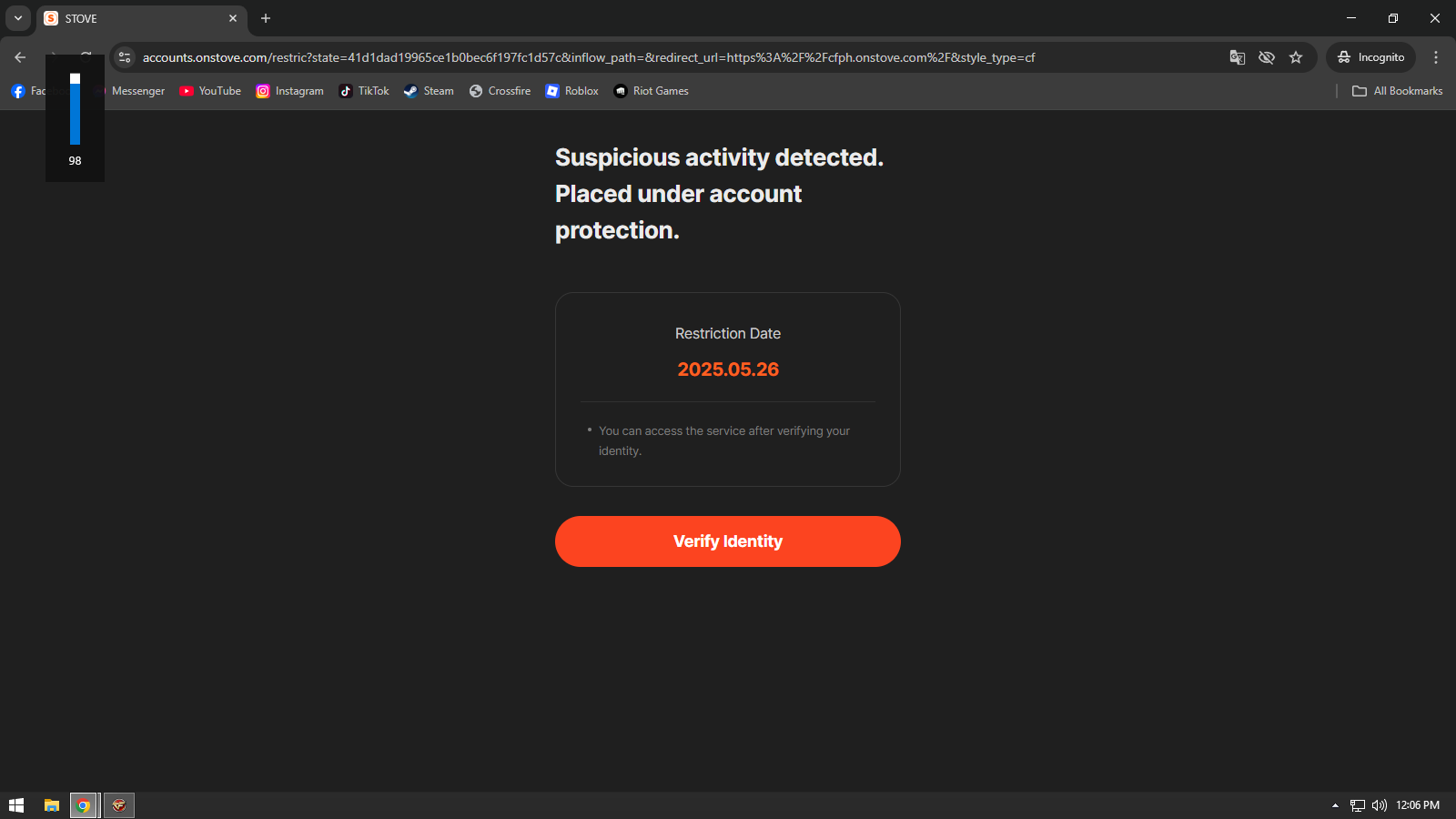Screen dimensions: 1456x819
Task: Click the orange Verify Identity button
Action: point(728,541)
